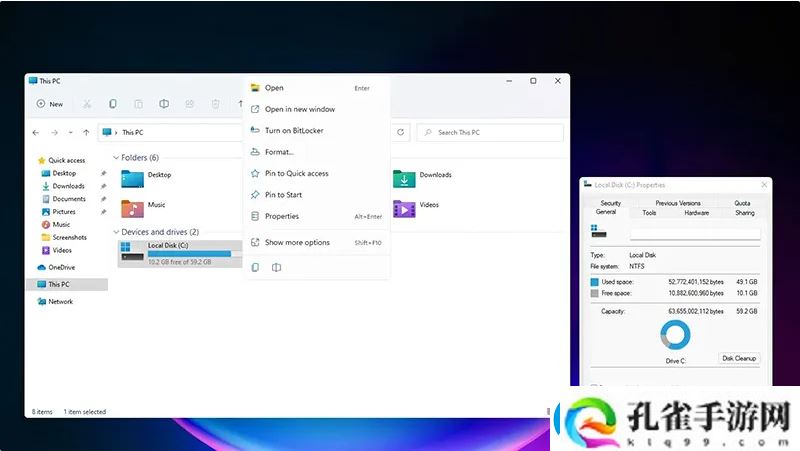Image resolution: width=800 pixels, height=451 pixels.
Task: Click Free space gray color box
Action: [x=594, y=293]
